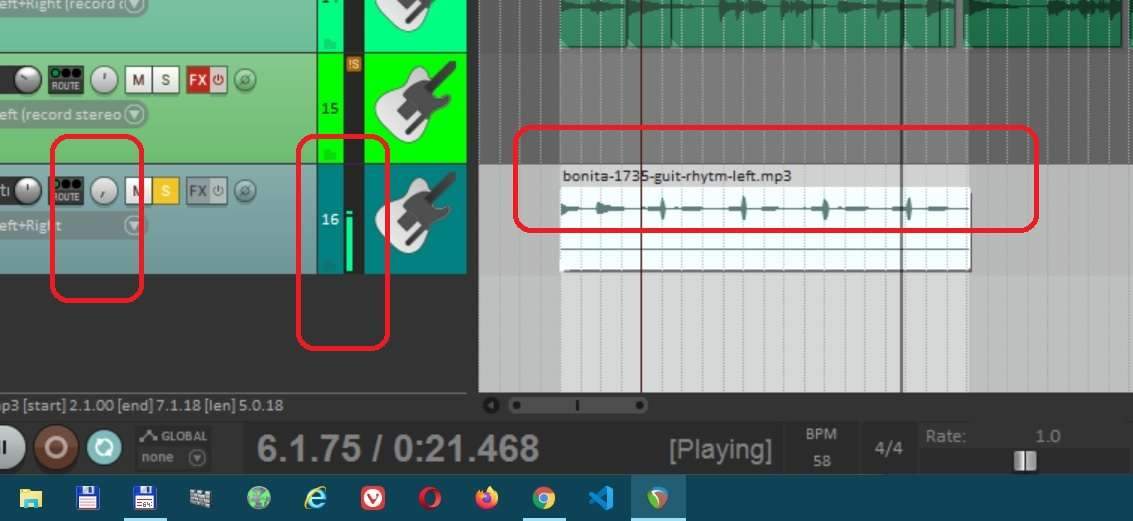Click the horizontal scrollbar thumb below the arrange view
Image resolution: width=1133 pixels, height=521 pixels.
pyautogui.click(x=577, y=405)
